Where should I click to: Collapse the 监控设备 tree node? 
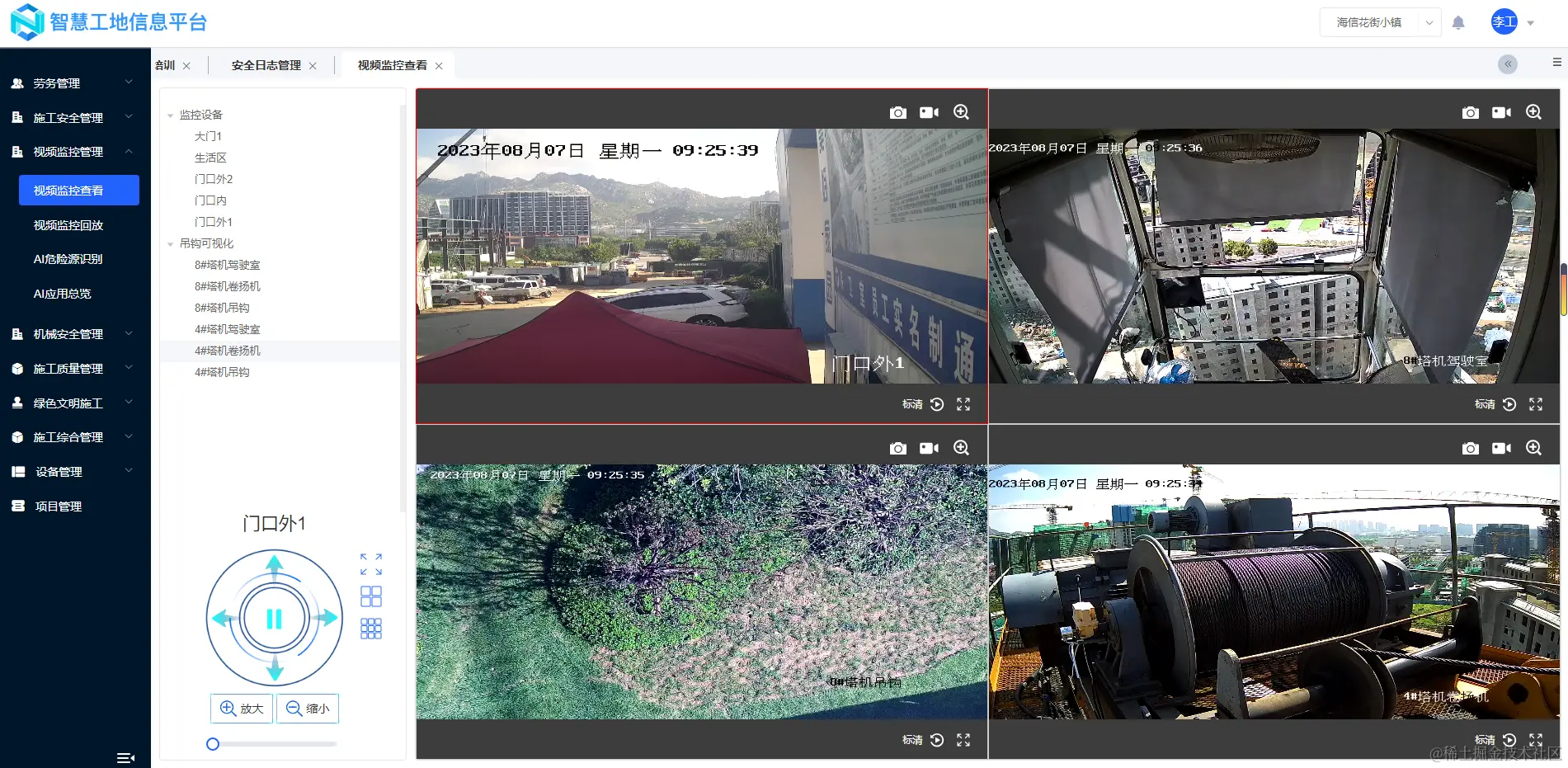tap(171, 115)
